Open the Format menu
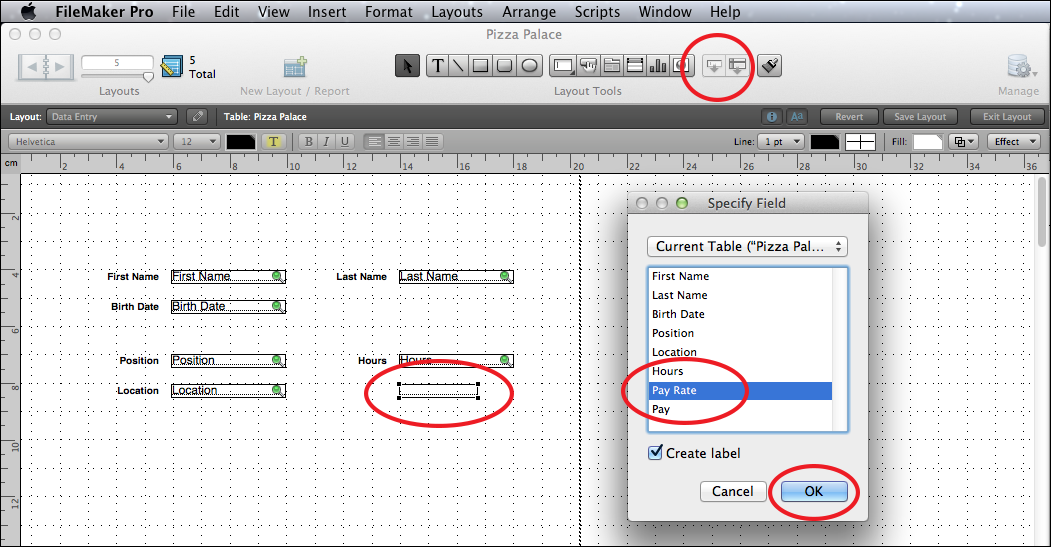Viewport: 1051px width, 547px height. (389, 11)
